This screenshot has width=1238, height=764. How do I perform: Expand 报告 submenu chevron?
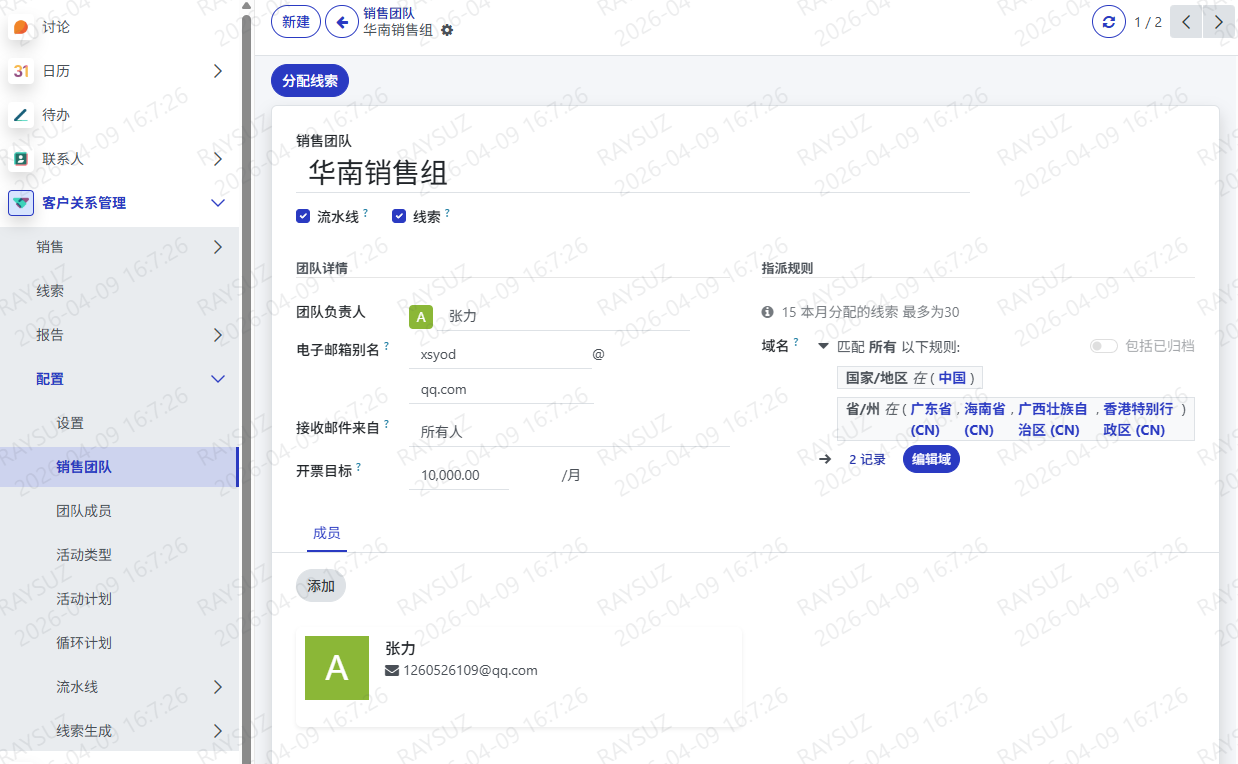coord(218,335)
